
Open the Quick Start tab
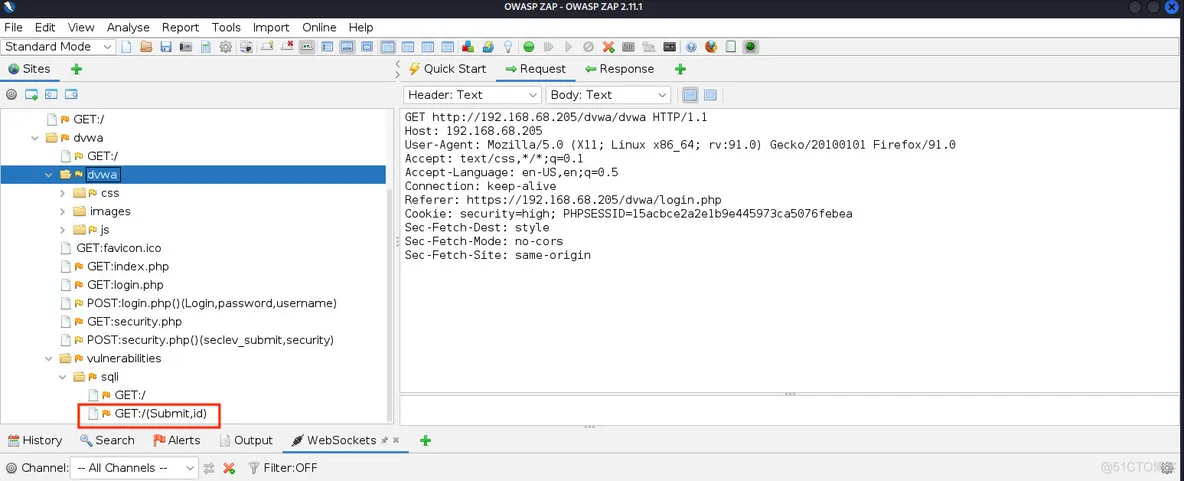pyautogui.click(x=447, y=69)
